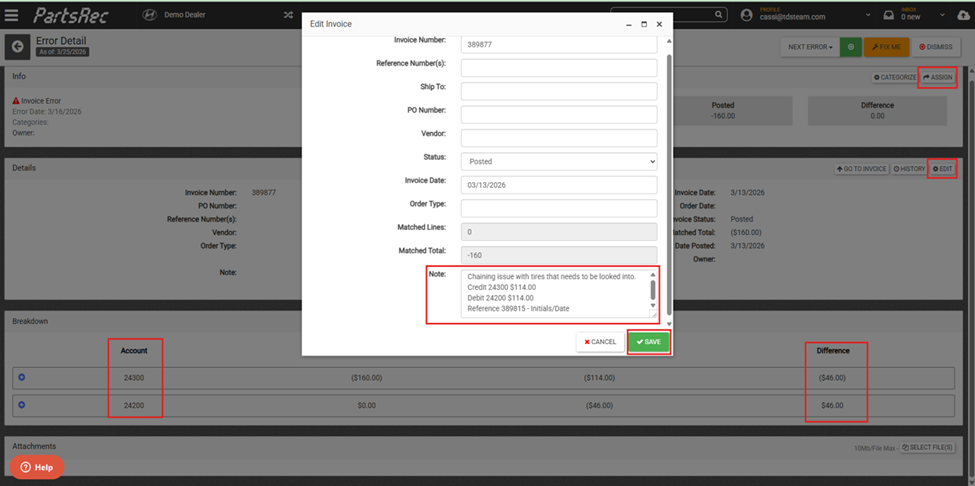The image size is (975, 486).
Task: Expand the 24200 account row
Action: click(22, 405)
